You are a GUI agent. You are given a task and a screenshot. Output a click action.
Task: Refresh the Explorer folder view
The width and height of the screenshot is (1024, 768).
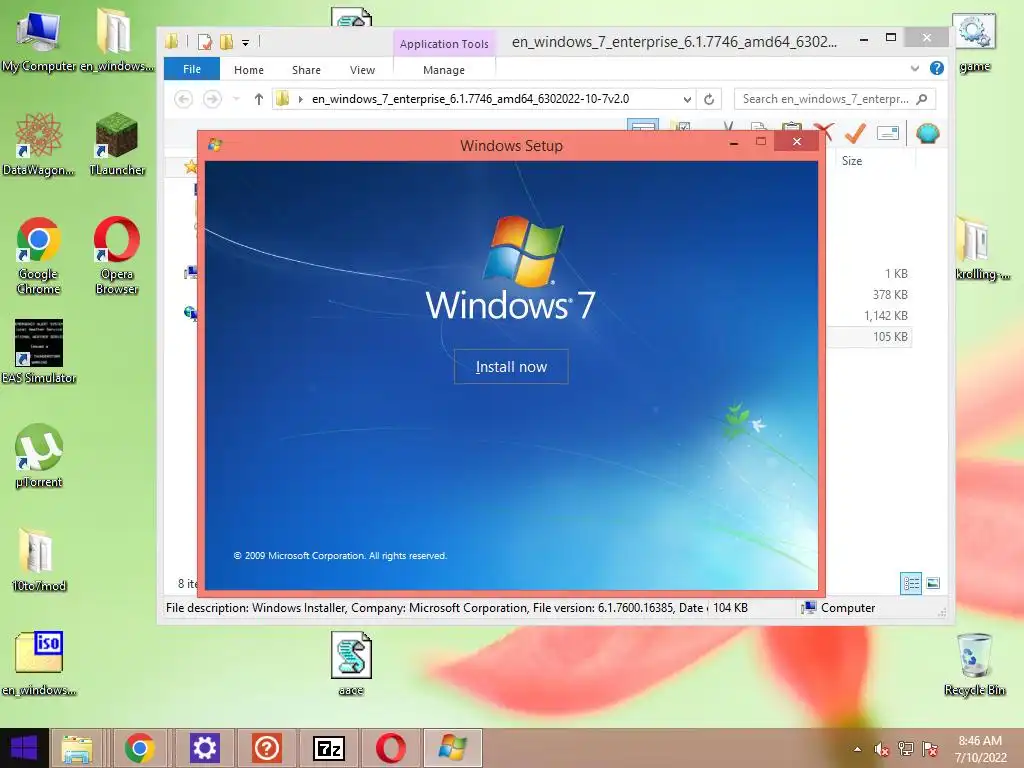709,99
